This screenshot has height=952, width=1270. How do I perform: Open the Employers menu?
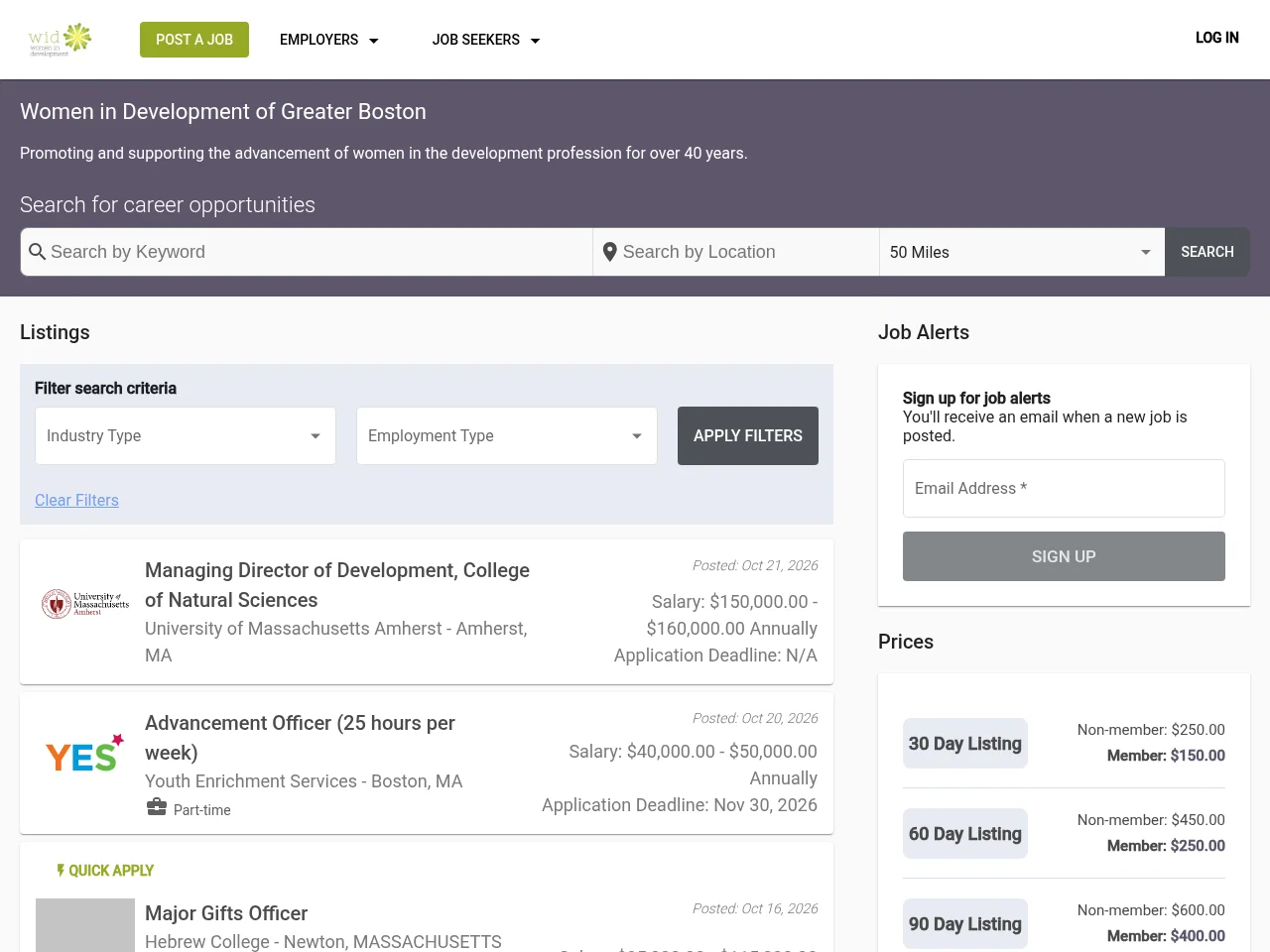pos(329,40)
